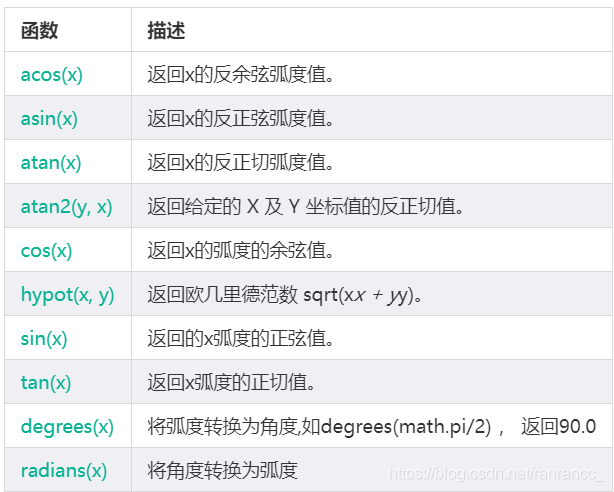The width and height of the screenshot is (614, 492).
Task: Click the 函数 column header
Action: (x=40, y=31)
